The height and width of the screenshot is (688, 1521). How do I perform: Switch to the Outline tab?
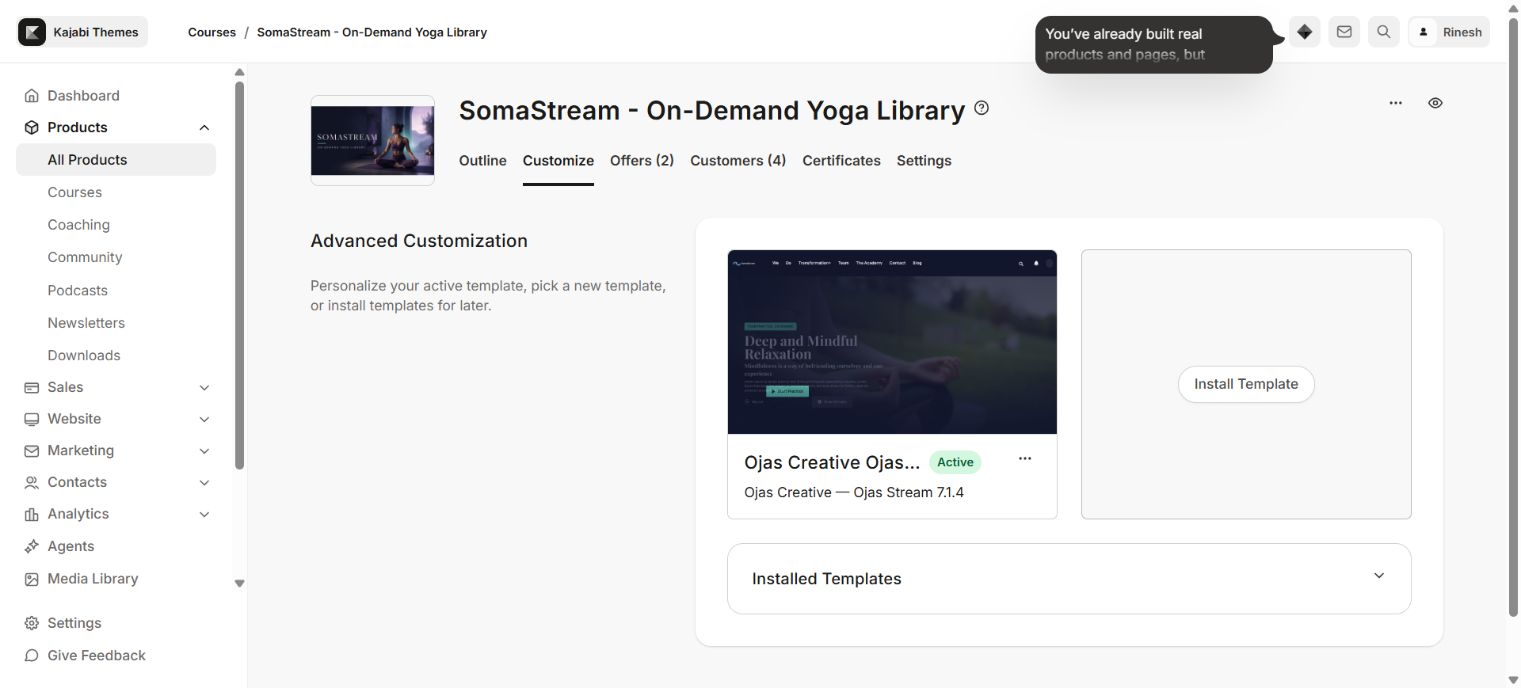click(483, 160)
